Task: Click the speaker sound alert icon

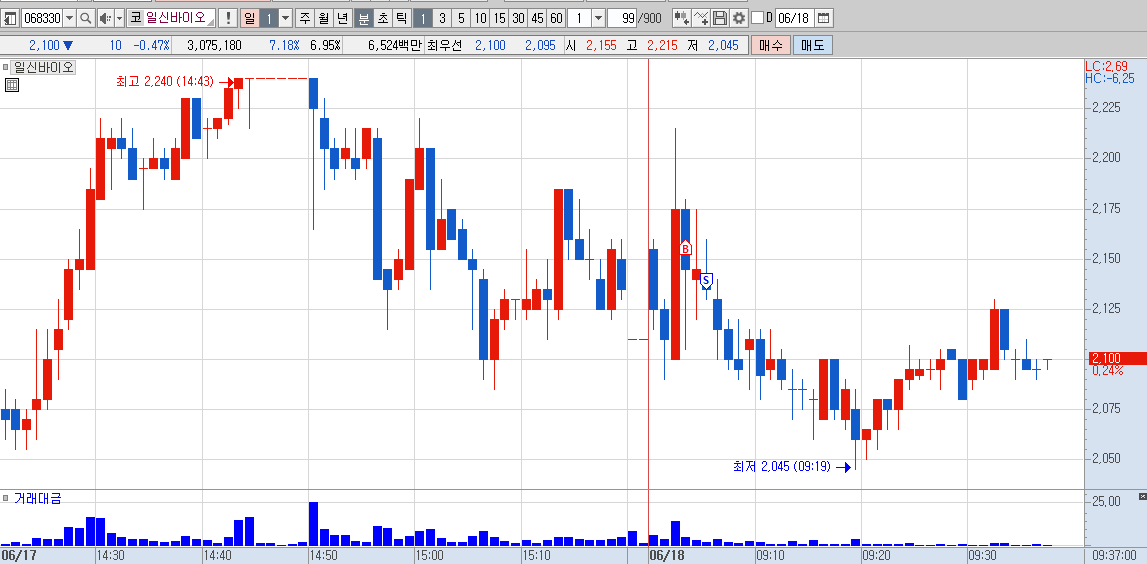Action: [x=105, y=18]
